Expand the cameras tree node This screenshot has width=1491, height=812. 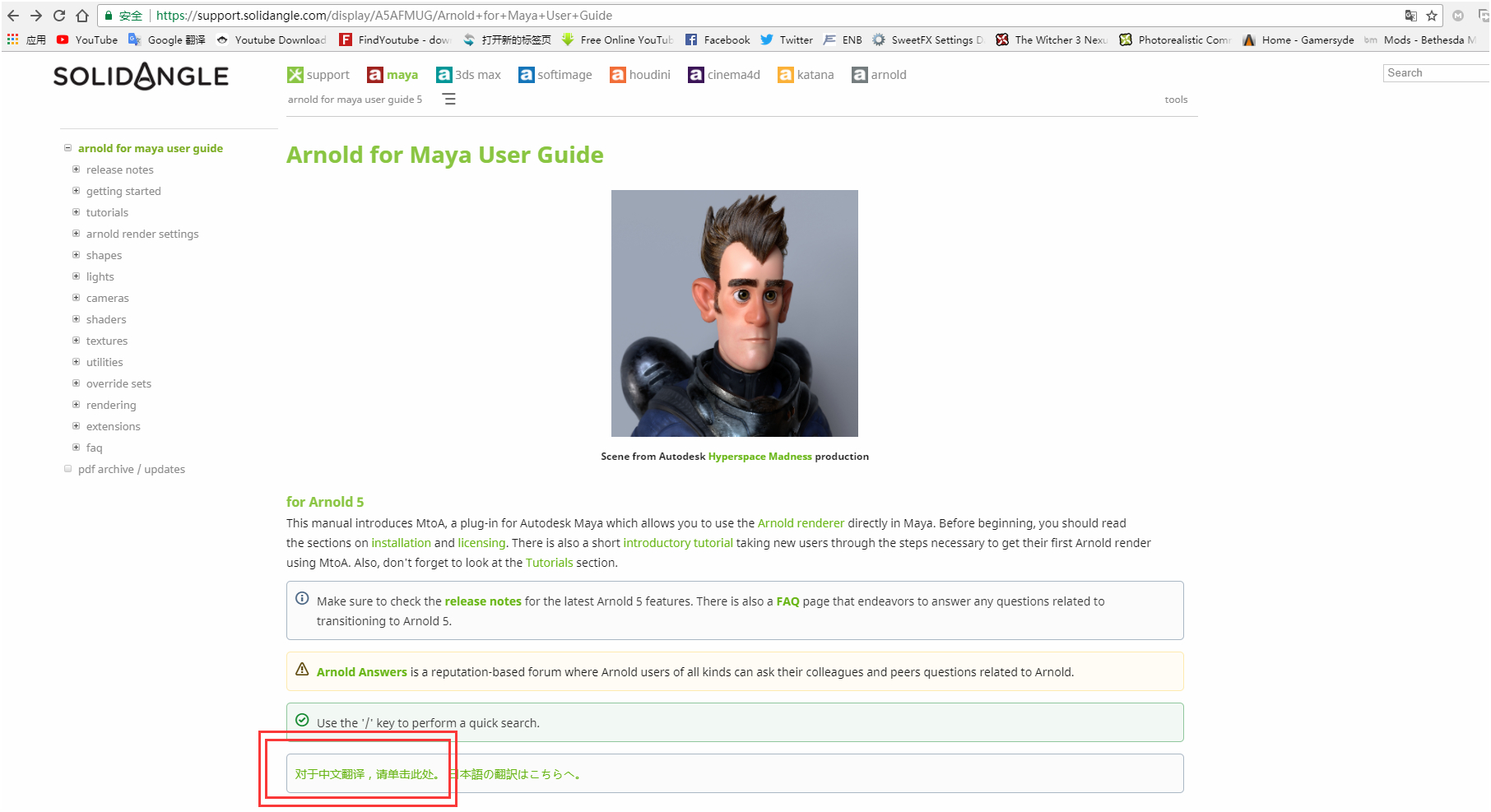click(76, 298)
